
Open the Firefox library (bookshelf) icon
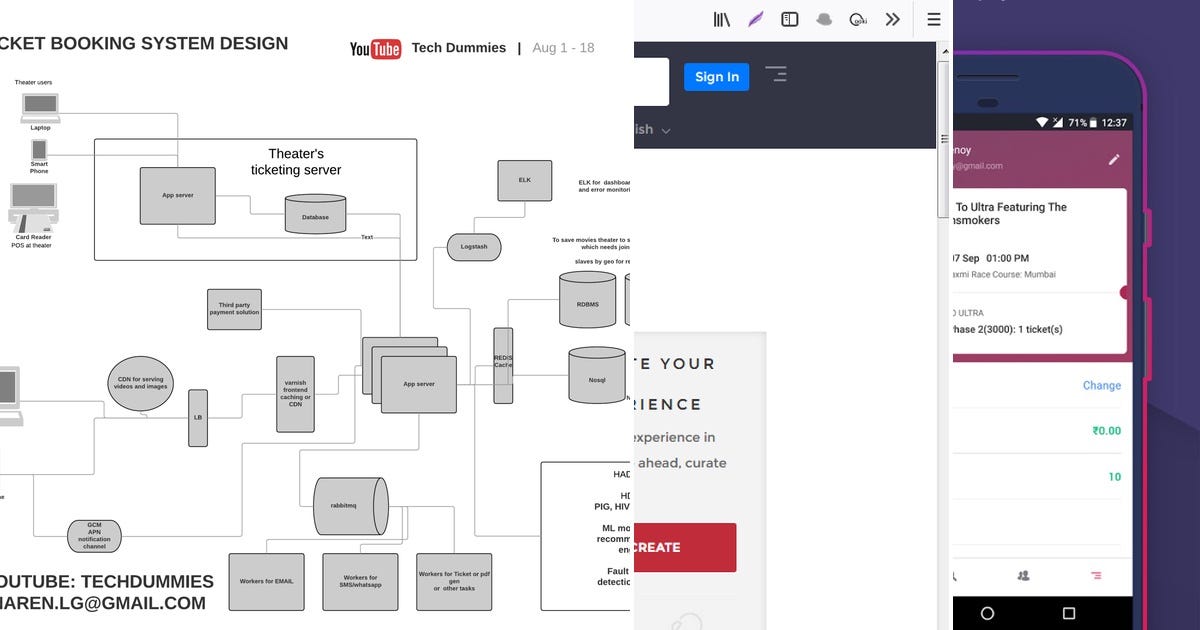tap(720, 19)
